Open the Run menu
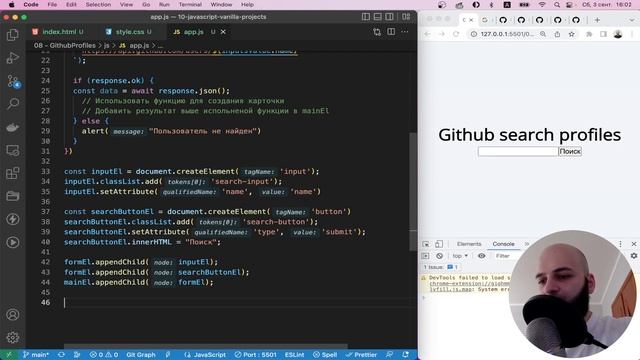Viewport: 640px width, 360px height. [x=164, y=4]
